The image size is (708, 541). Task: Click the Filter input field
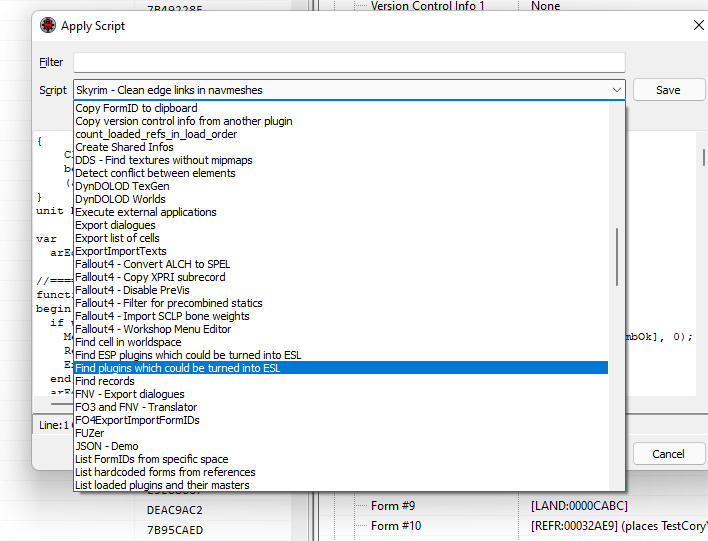pyautogui.click(x=349, y=62)
